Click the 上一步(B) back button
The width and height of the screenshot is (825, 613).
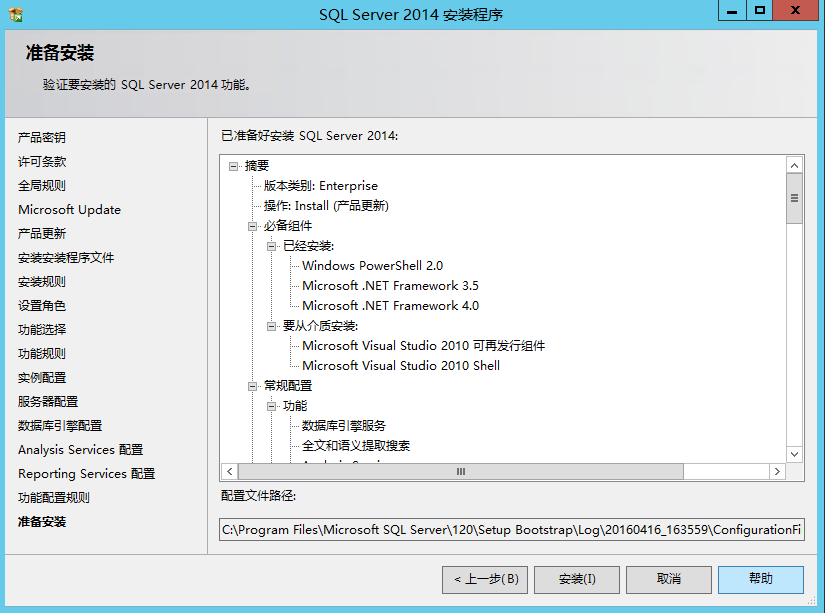coord(485,579)
